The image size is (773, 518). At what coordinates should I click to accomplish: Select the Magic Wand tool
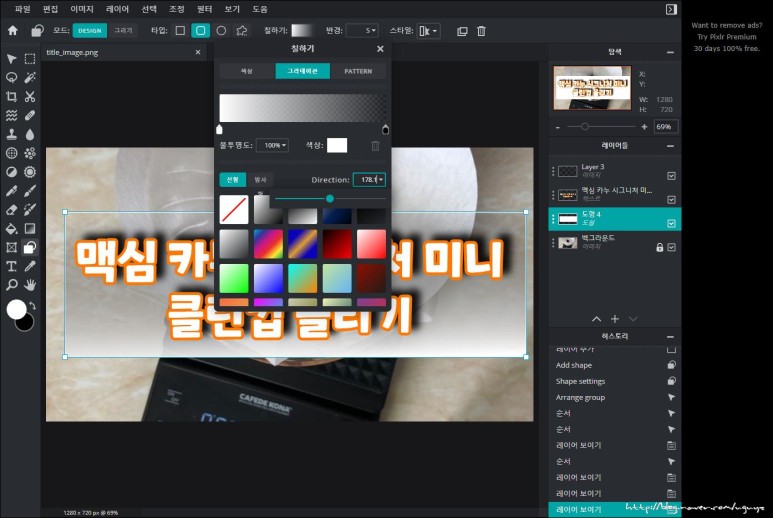(30, 77)
